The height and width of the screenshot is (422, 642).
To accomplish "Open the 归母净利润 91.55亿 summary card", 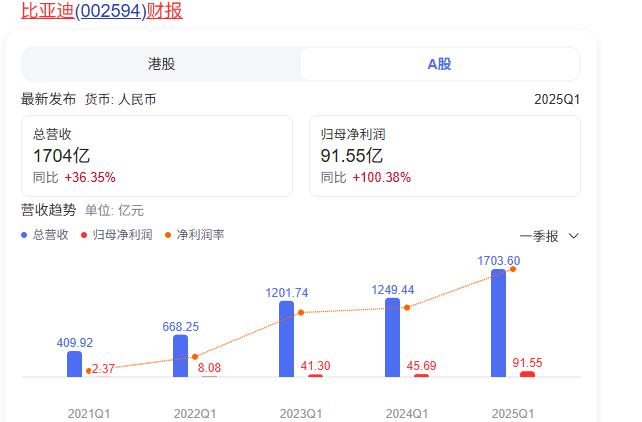I will [445, 156].
